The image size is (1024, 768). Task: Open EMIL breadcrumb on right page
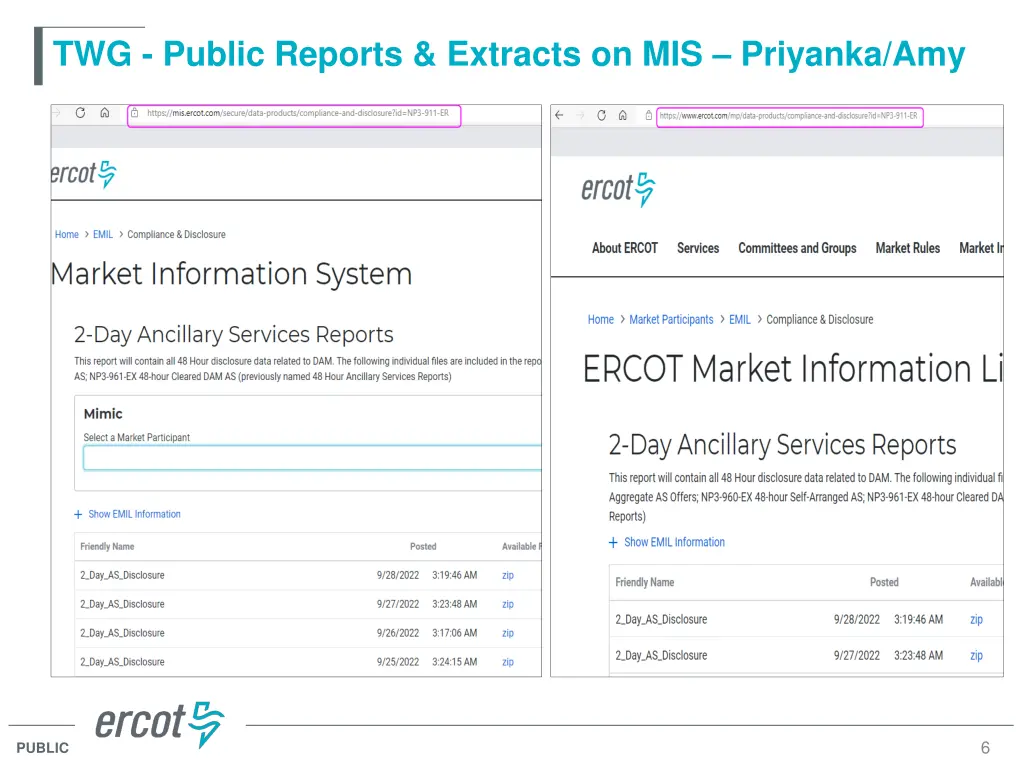coord(739,319)
